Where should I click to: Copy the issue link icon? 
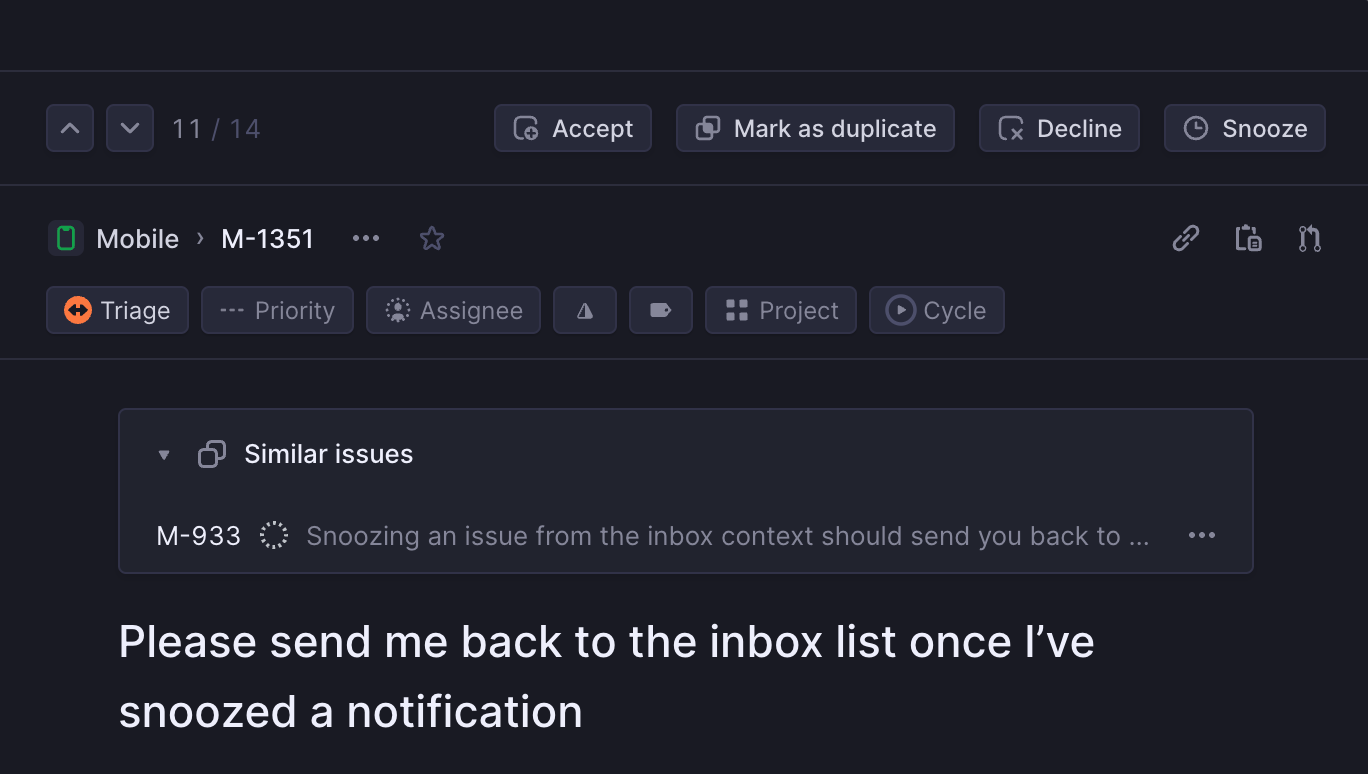pos(1185,238)
